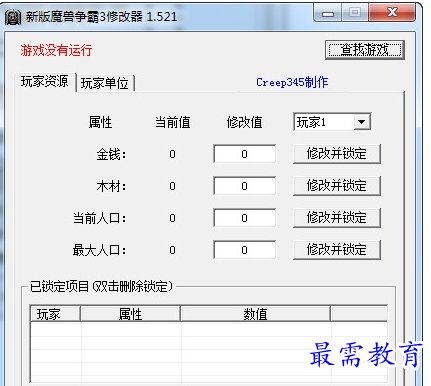Click the app icon in title bar
Viewport: 431px width, 386px height.
coord(13,17)
